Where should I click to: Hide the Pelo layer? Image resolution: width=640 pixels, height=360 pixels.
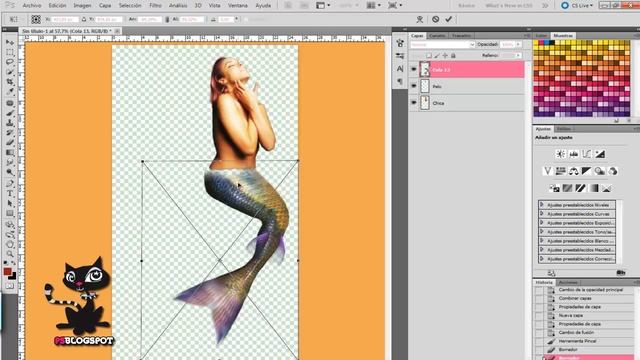pyautogui.click(x=413, y=86)
